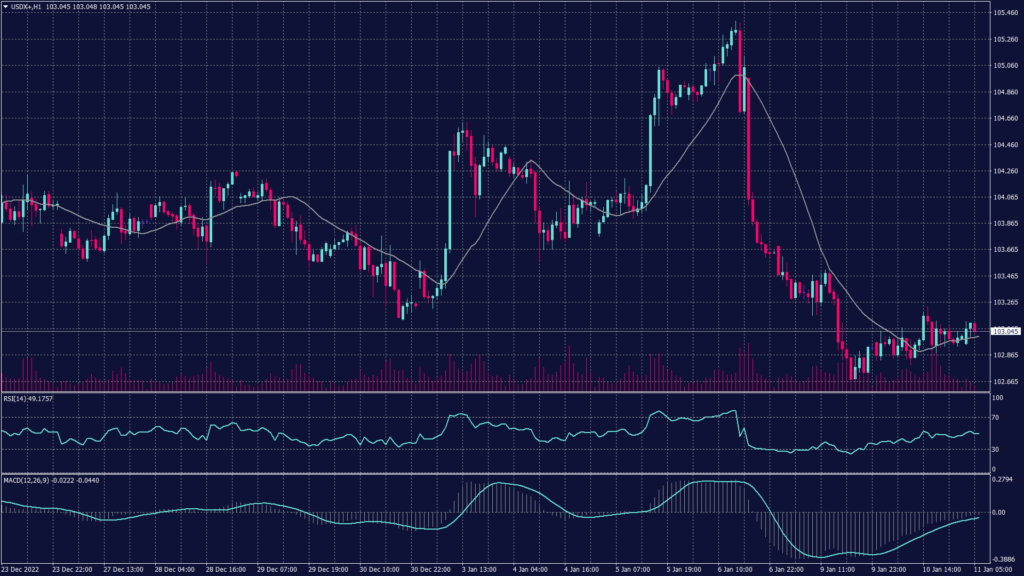Viewport: 1024px width, 576px height.
Task: Click the triangle arrow beside USDX+,H1
Action: (x=4, y=6)
